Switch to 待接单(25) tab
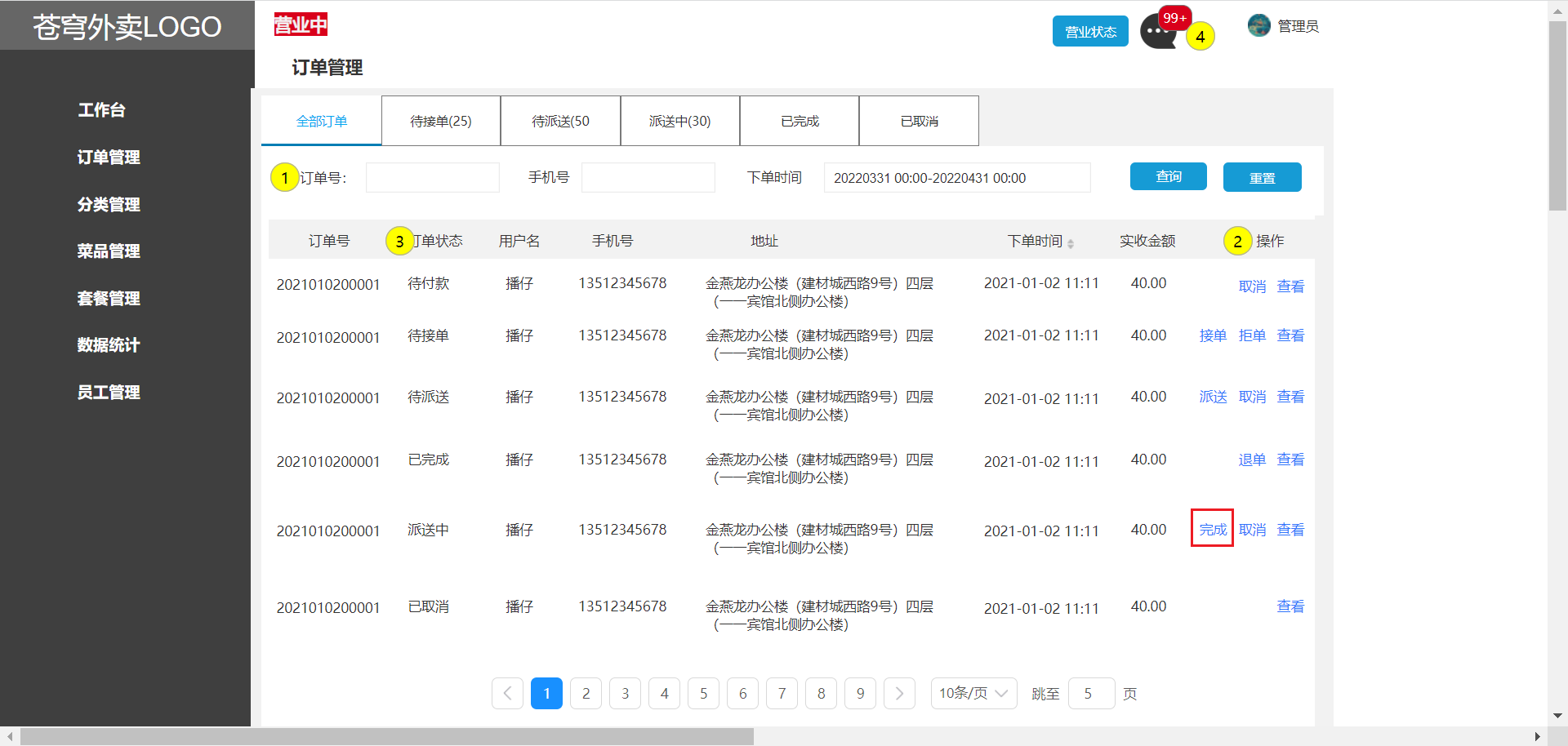Image resolution: width=1568 pixels, height=746 pixels. pos(441,121)
